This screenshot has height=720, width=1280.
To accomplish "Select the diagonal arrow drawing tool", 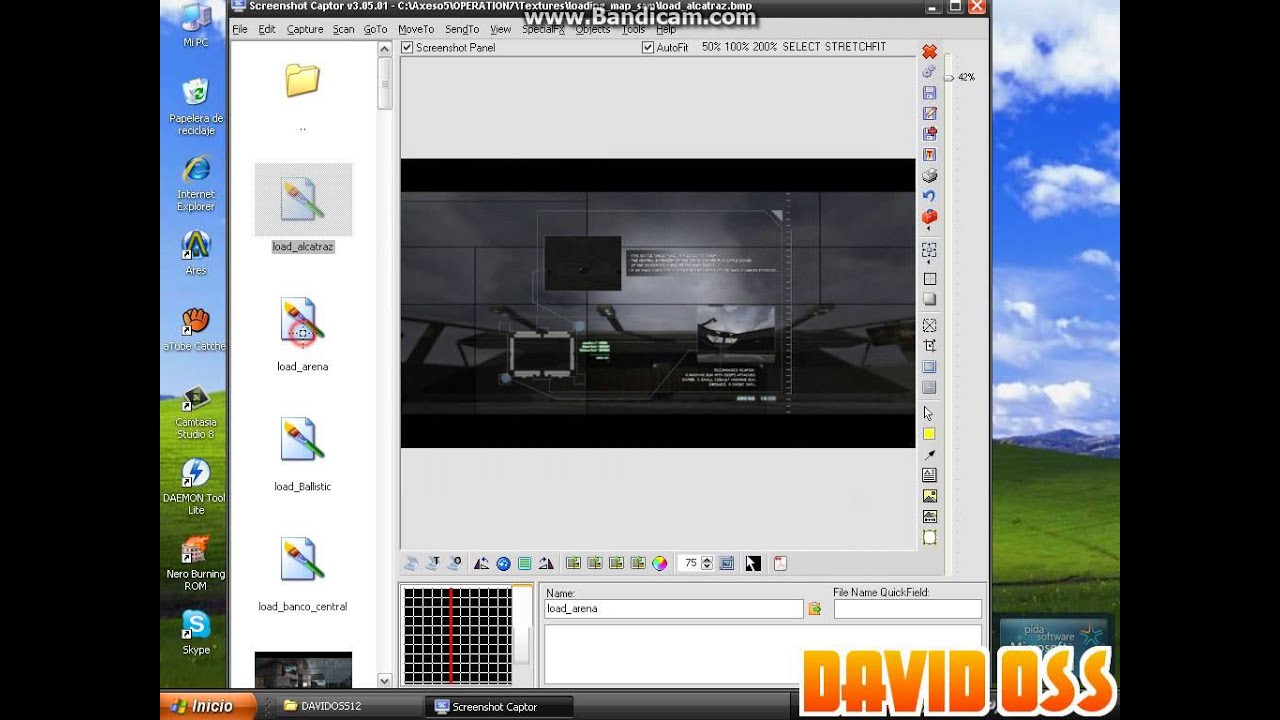I will [929, 455].
